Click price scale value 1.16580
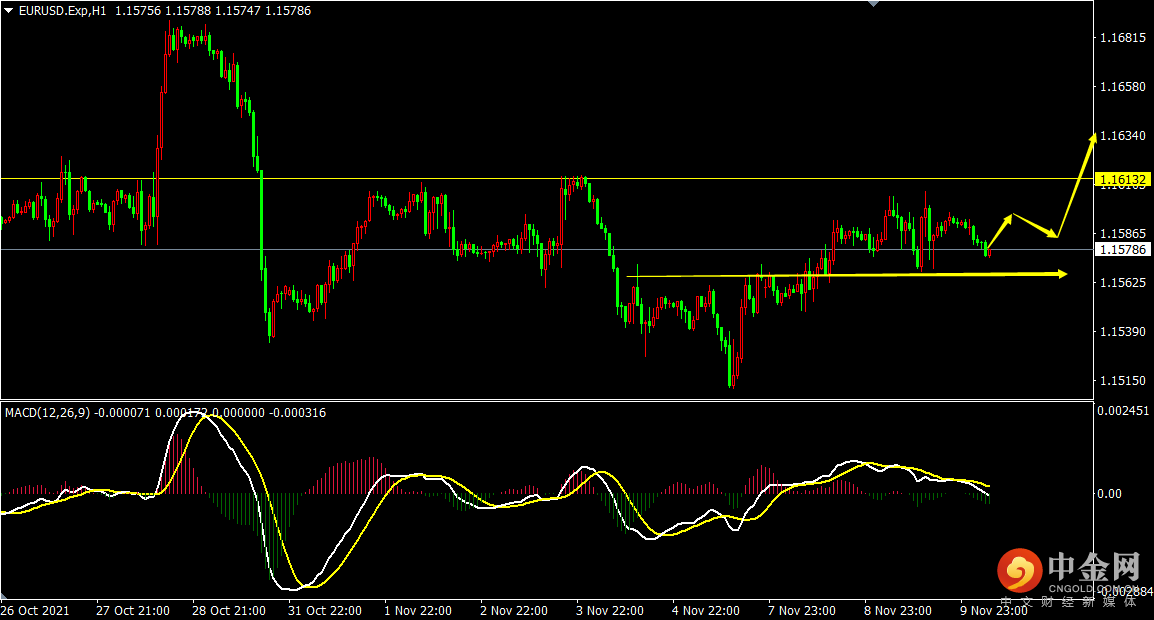 tap(1122, 87)
